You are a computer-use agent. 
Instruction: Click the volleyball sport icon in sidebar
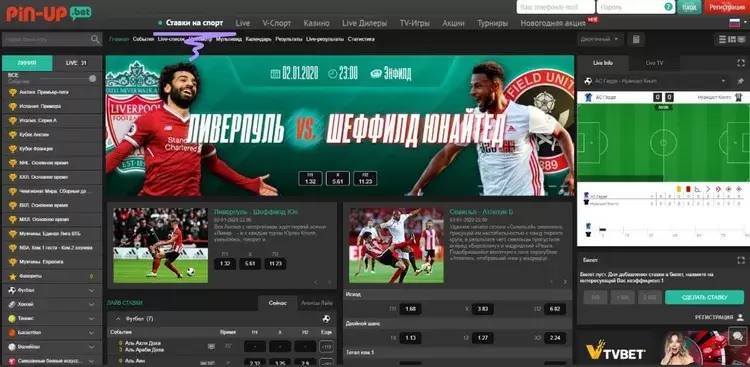point(12,346)
